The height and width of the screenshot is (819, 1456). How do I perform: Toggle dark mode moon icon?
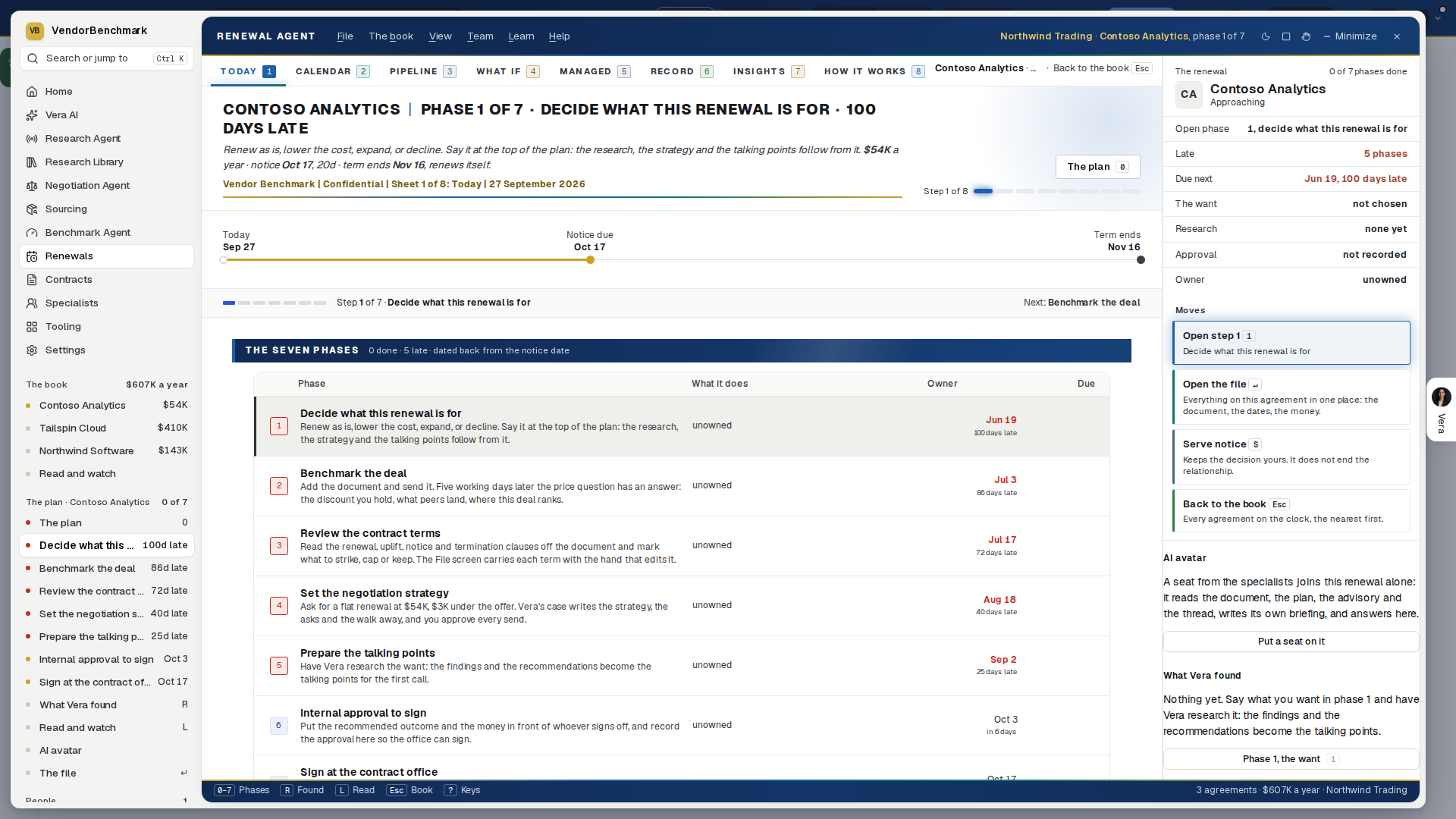pyautogui.click(x=1266, y=36)
